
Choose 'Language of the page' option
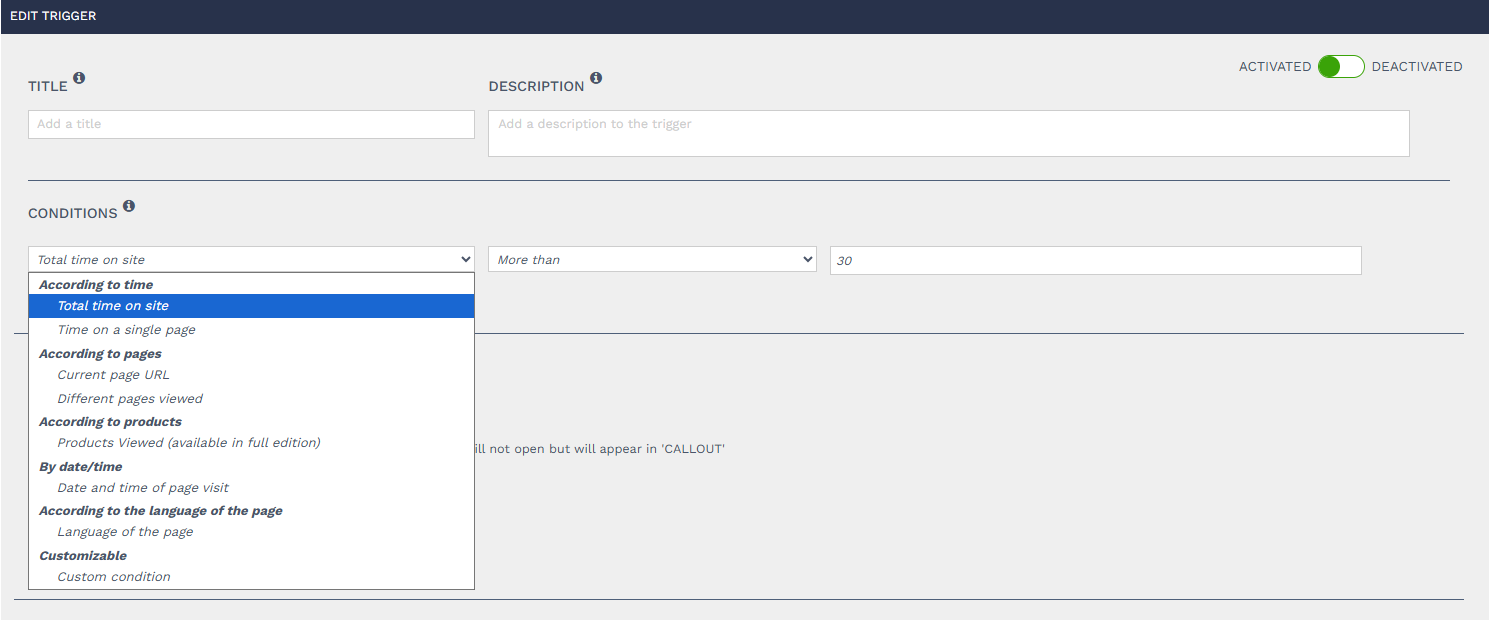point(125,532)
